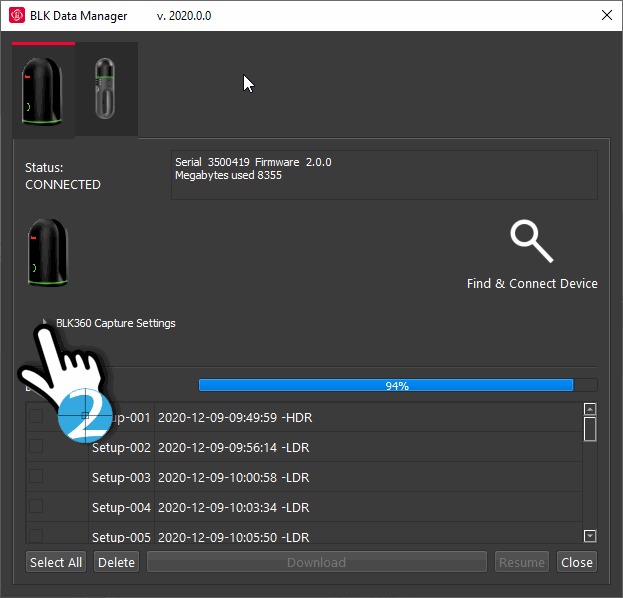Click the connected BLK360 device image

[48, 252]
